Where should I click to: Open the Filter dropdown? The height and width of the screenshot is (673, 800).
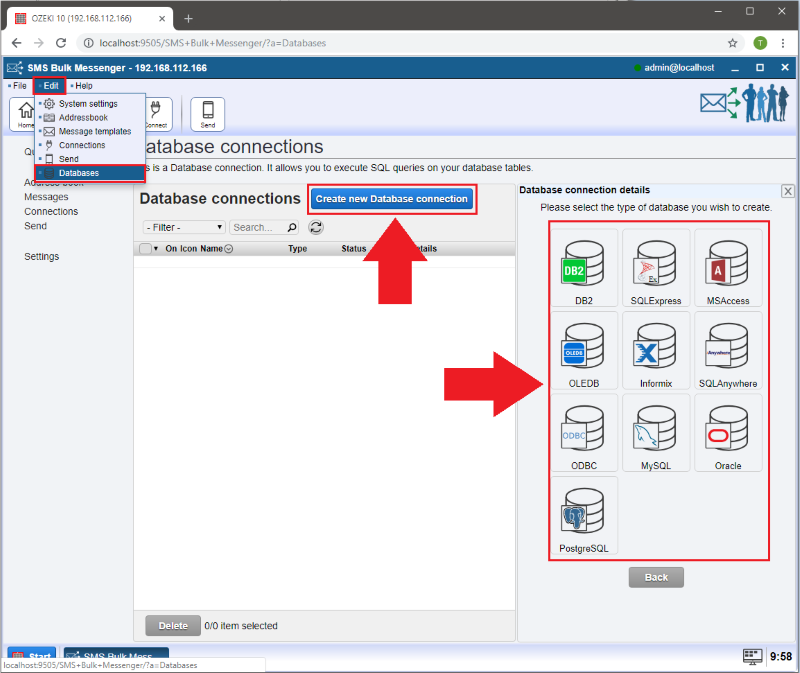click(184, 228)
